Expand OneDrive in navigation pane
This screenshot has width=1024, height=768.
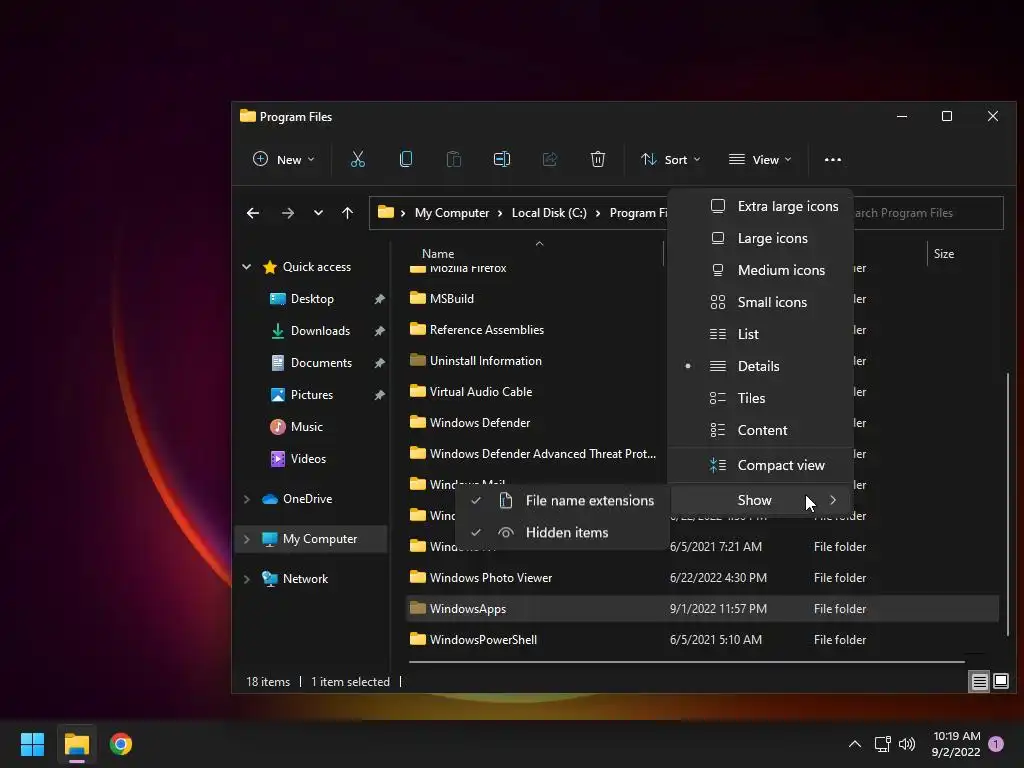point(246,500)
